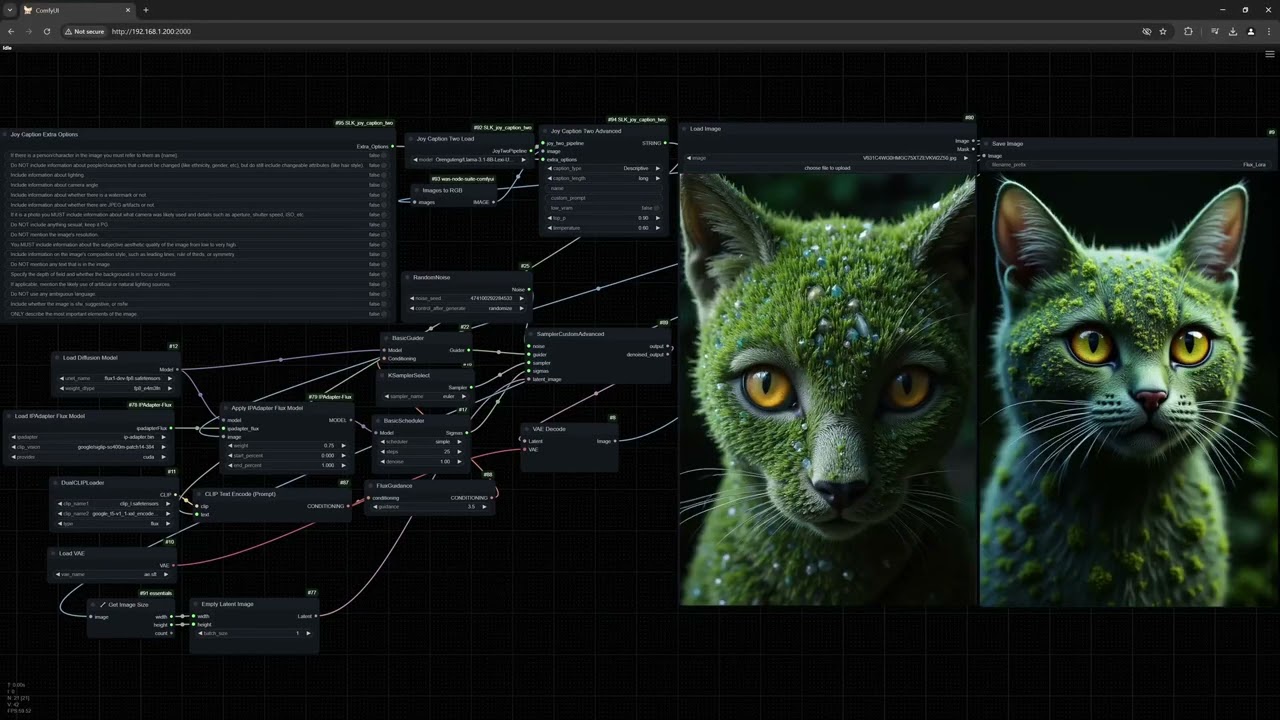The image size is (1280, 720).
Task: Collapse the Joy Caption Two Advanced node
Action: pos(545,131)
